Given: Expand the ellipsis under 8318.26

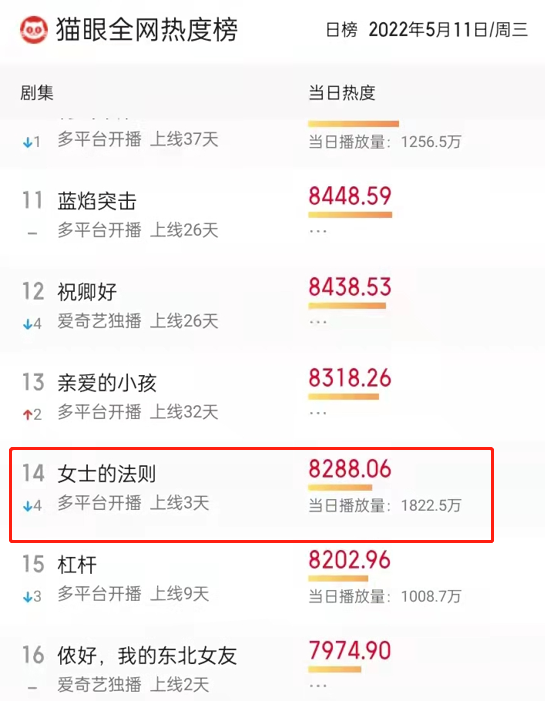Looking at the screenshot, I should click(318, 413).
